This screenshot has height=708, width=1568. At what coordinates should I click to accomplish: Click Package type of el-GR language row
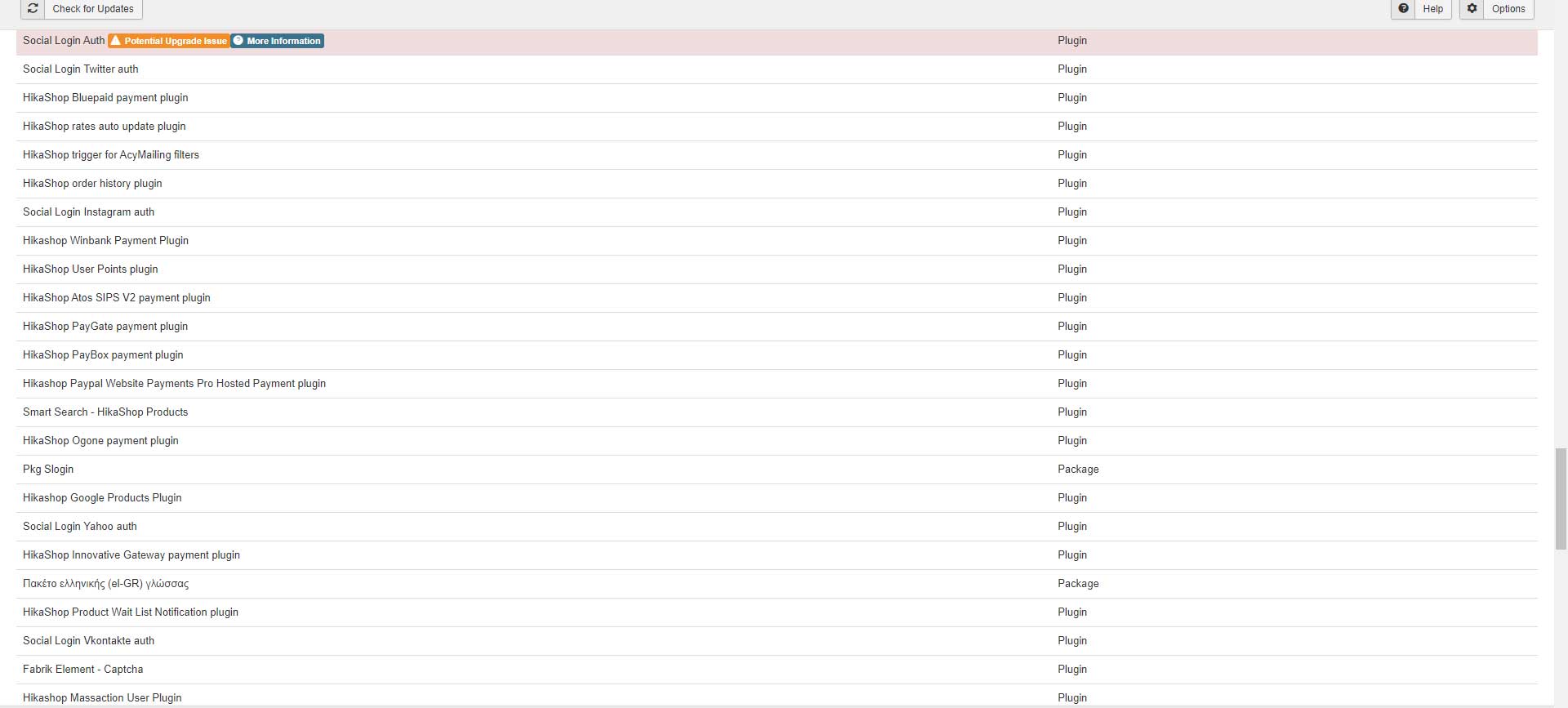point(1078,583)
